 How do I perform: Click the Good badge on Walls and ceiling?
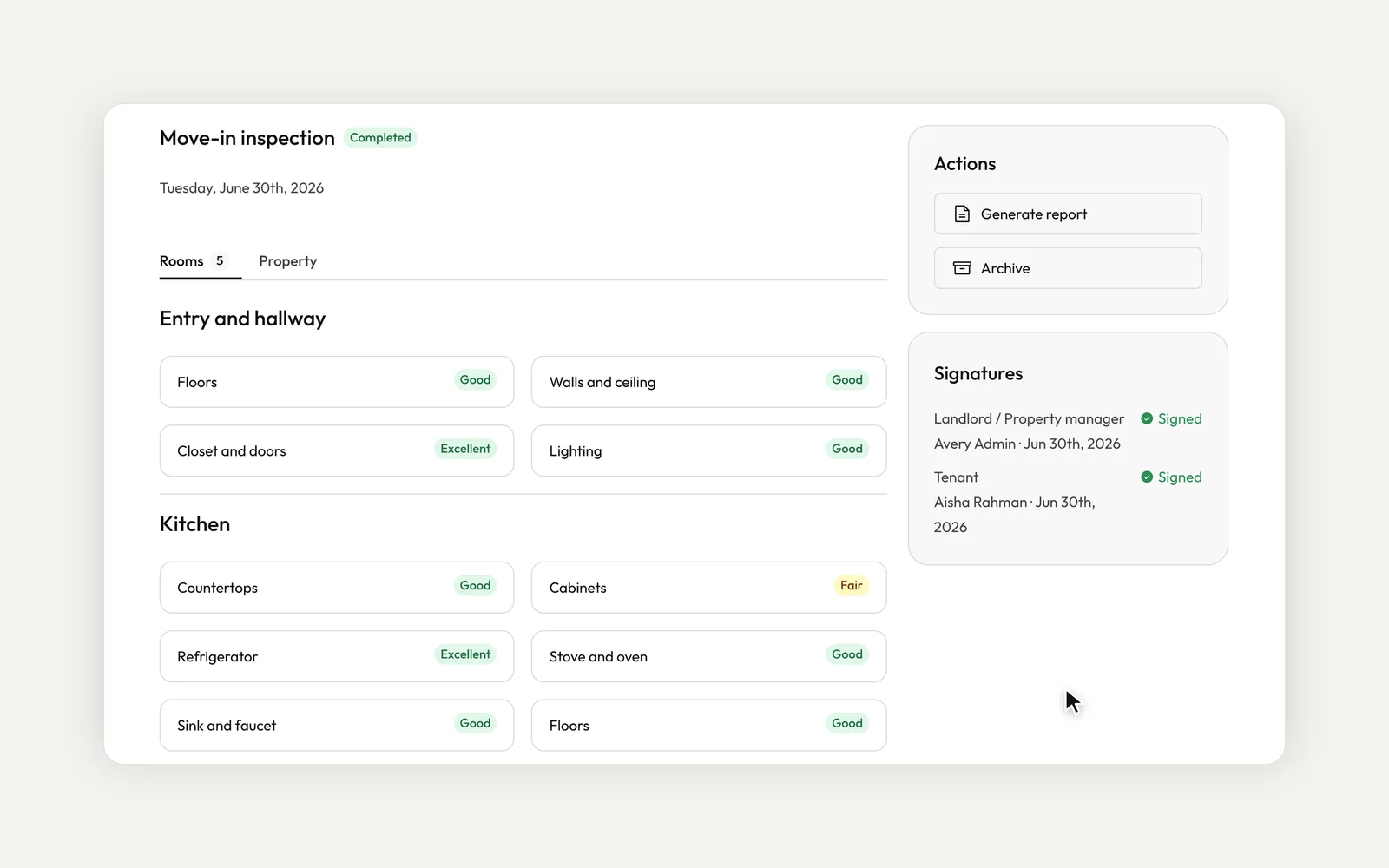847,380
